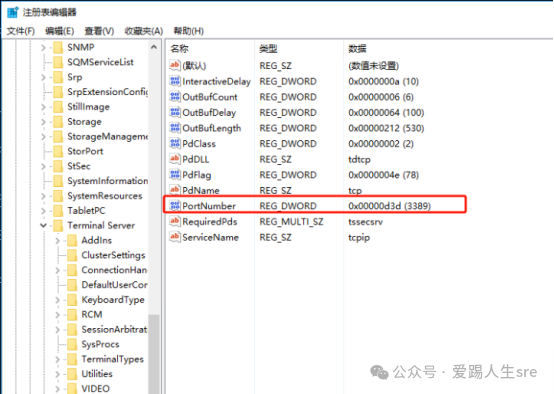Open the 帮助(H) menu
Image resolution: width=554 pixels, height=394 pixels.
tap(188, 31)
